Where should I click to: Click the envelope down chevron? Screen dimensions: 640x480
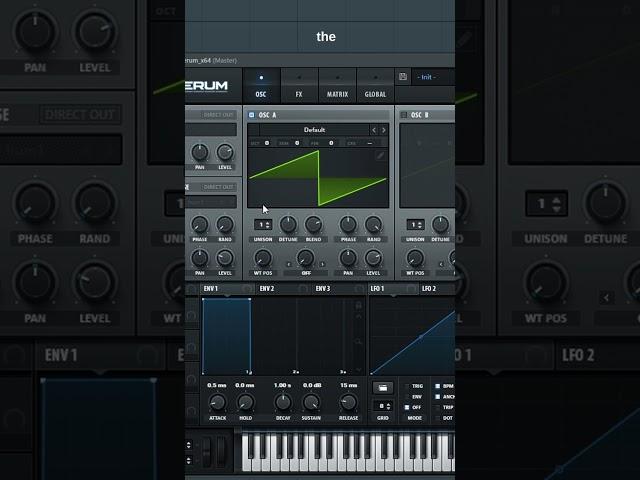[x=358, y=369]
